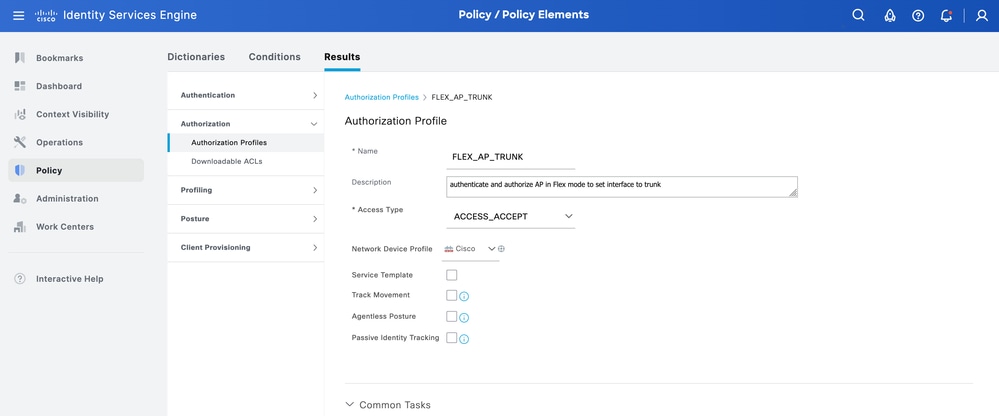Click the Work Centers sidebar icon
Image resolution: width=999 pixels, height=416 pixels.
pyautogui.click(x=20, y=226)
